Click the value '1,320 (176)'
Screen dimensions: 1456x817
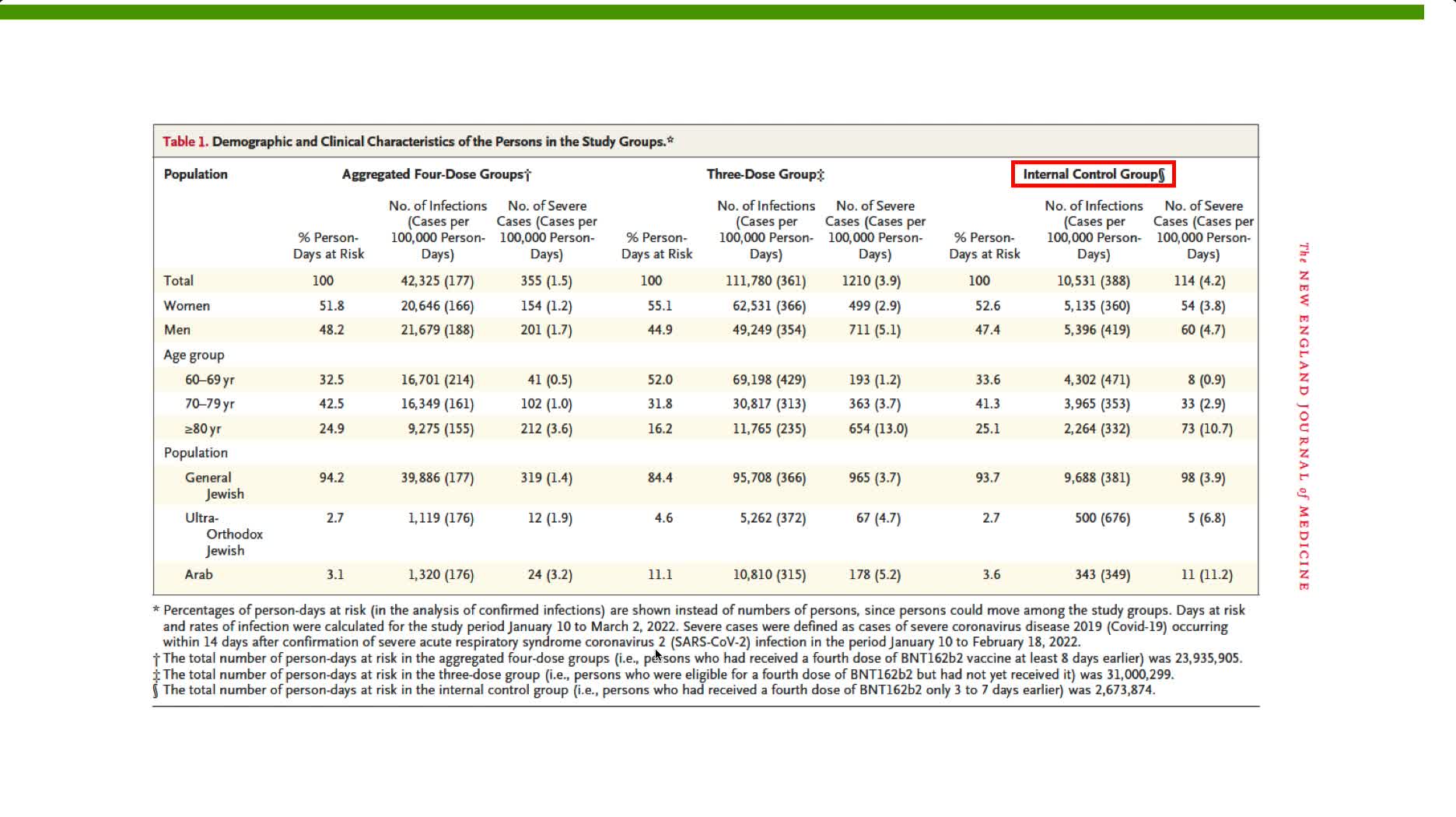point(440,575)
